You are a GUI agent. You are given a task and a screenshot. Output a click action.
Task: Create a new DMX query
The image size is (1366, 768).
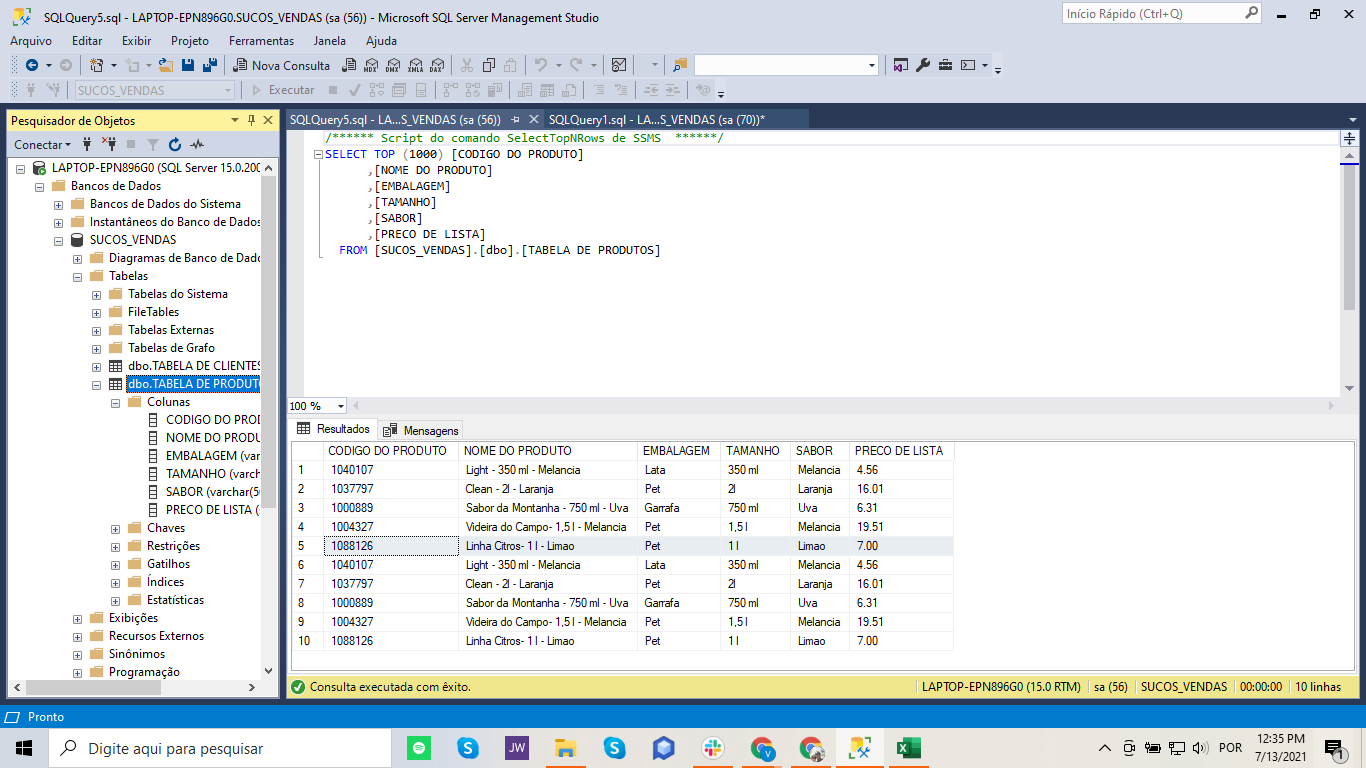pyautogui.click(x=392, y=65)
